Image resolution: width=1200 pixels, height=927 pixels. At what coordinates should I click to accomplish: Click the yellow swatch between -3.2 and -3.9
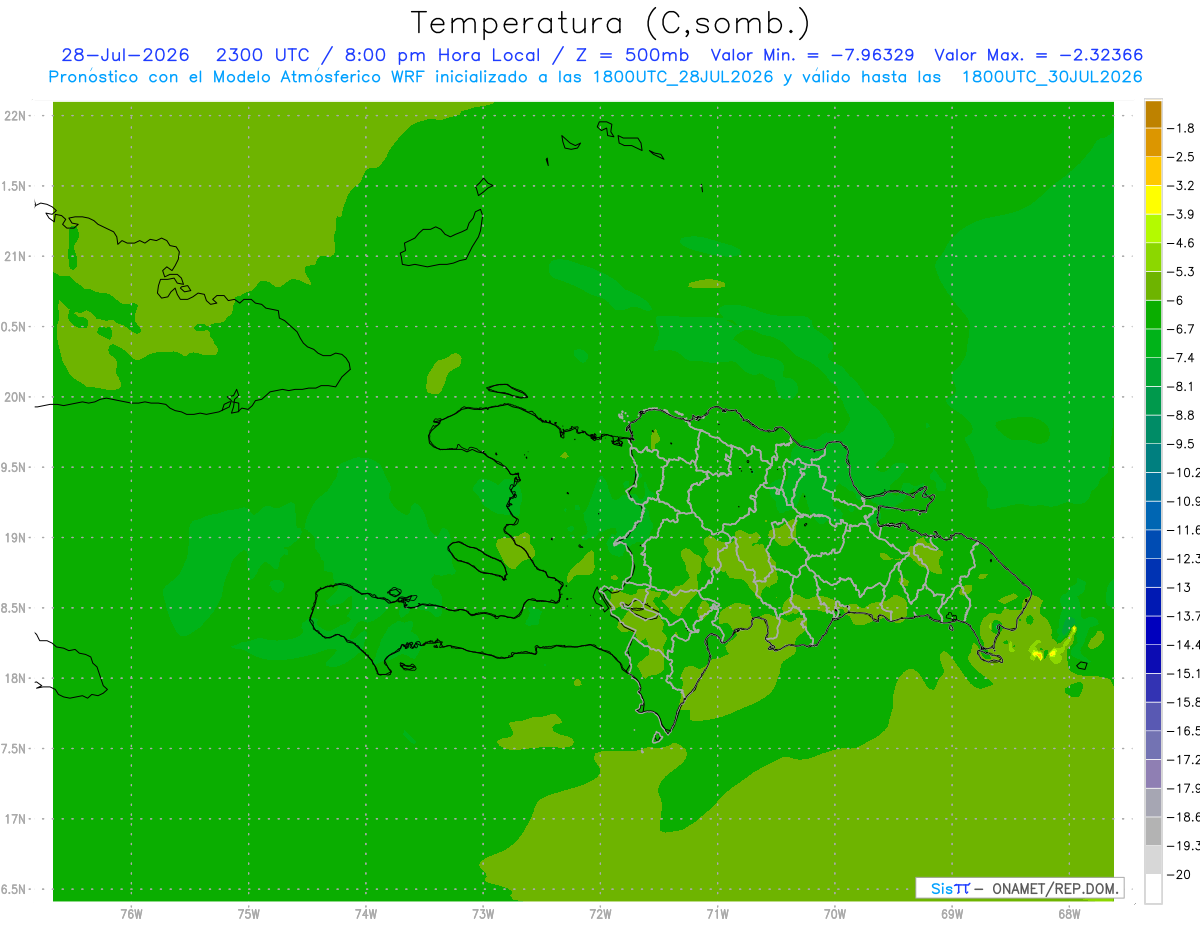click(1153, 200)
